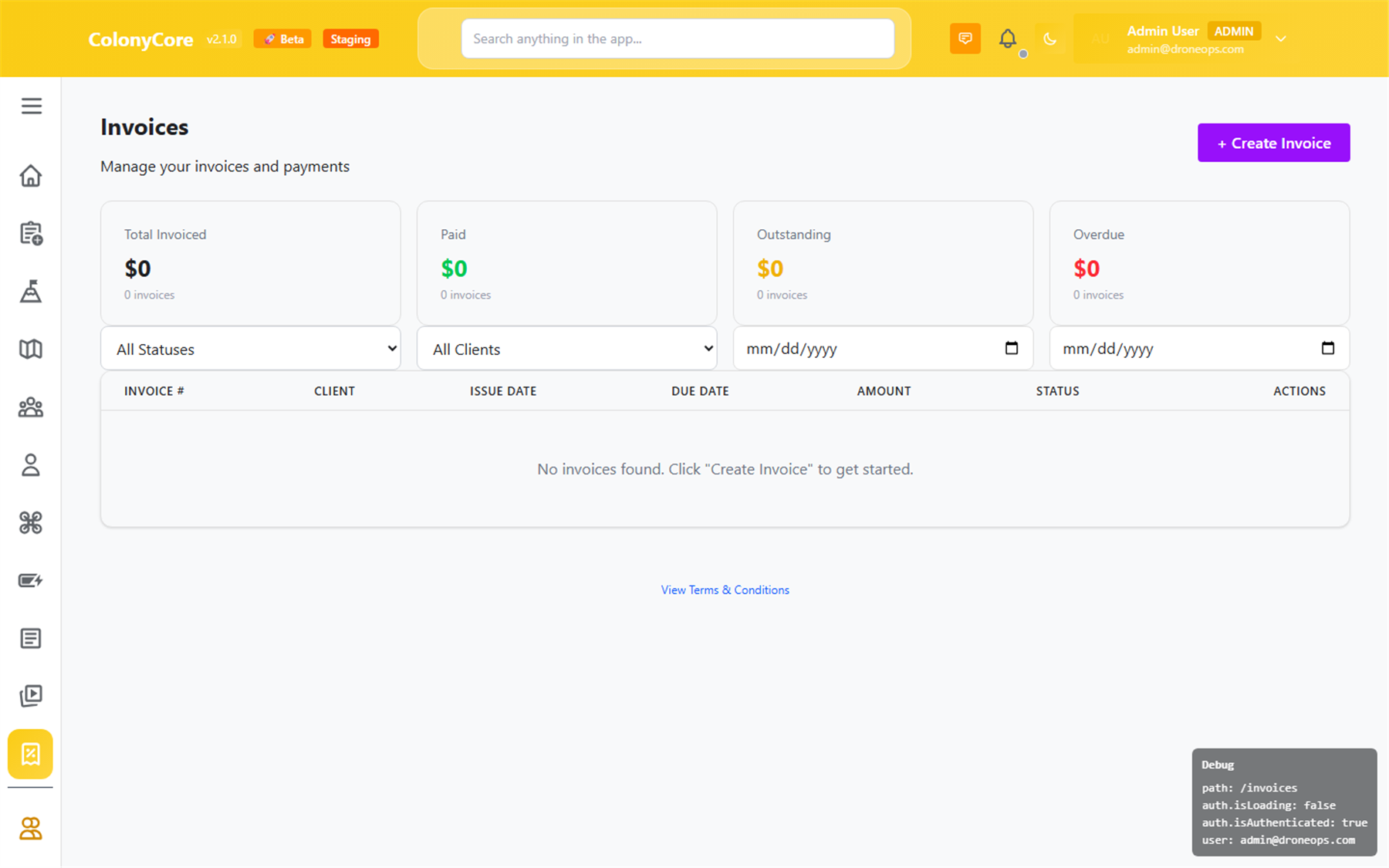The height and width of the screenshot is (868, 1389).
Task: Toggle dark mode with the moon icon
Action: (1050, 39)
